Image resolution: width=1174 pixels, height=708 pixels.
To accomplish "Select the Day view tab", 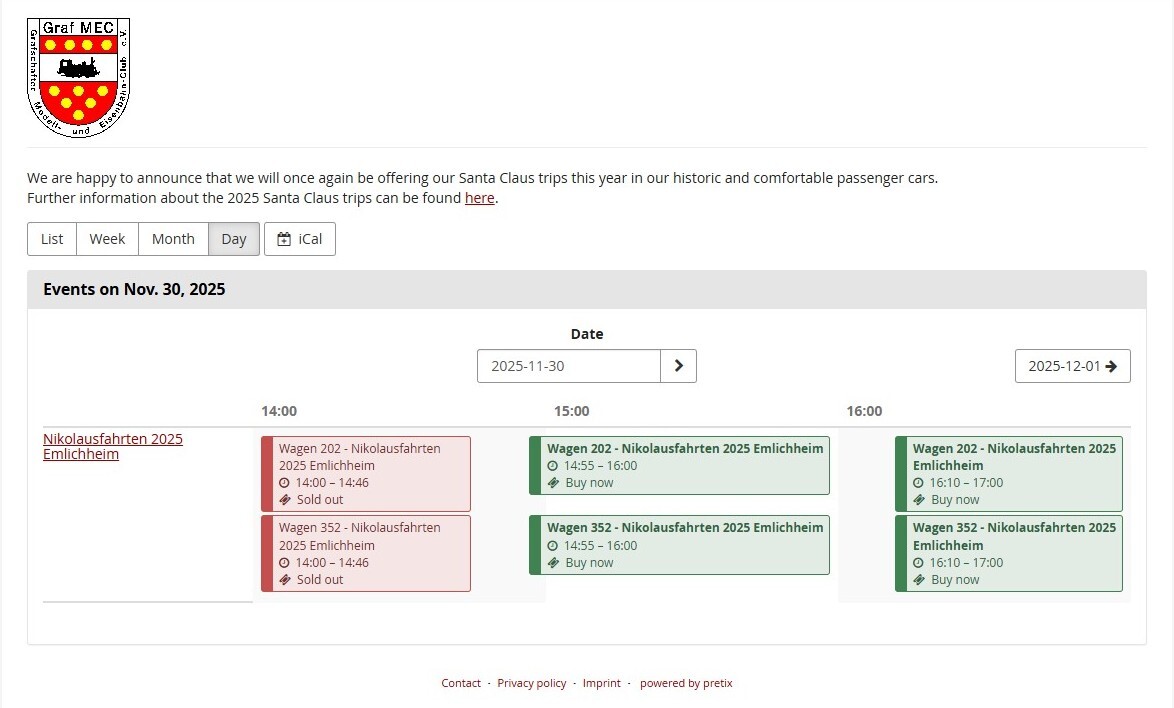I will coord(234,239).
